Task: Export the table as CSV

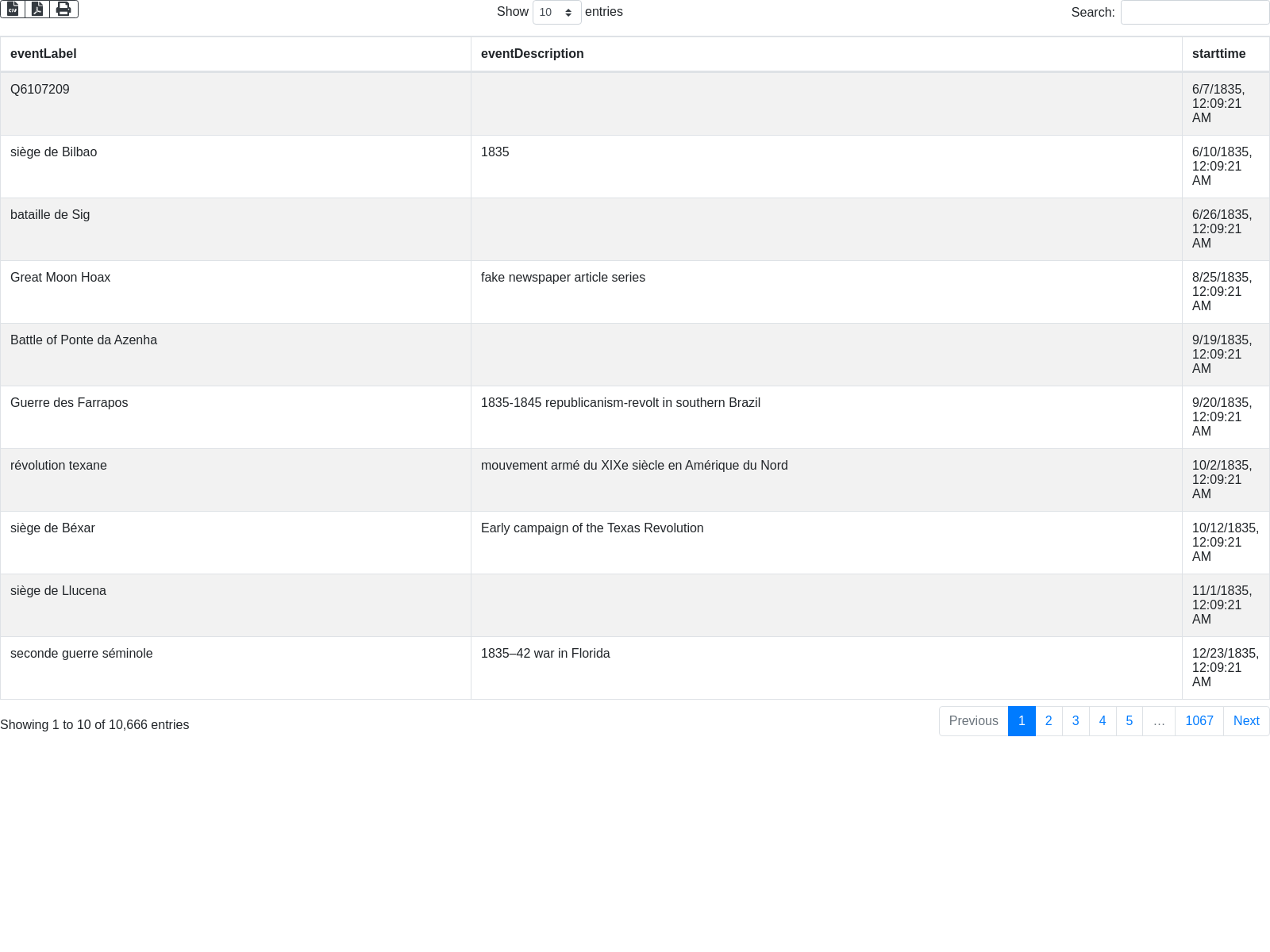Action: pyautogui.click(x=13, y=9)
